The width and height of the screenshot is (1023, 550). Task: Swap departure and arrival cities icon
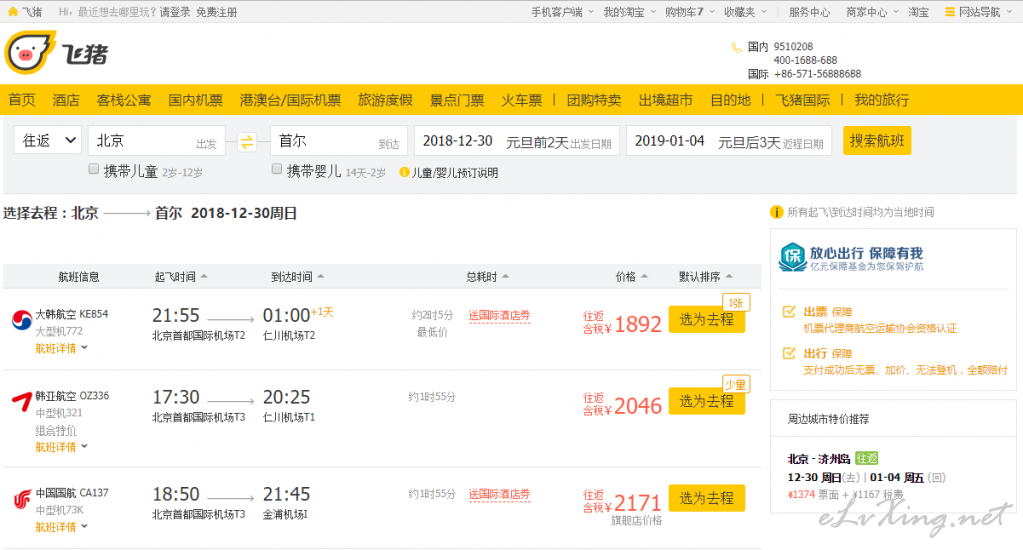[x=247, y=142]
